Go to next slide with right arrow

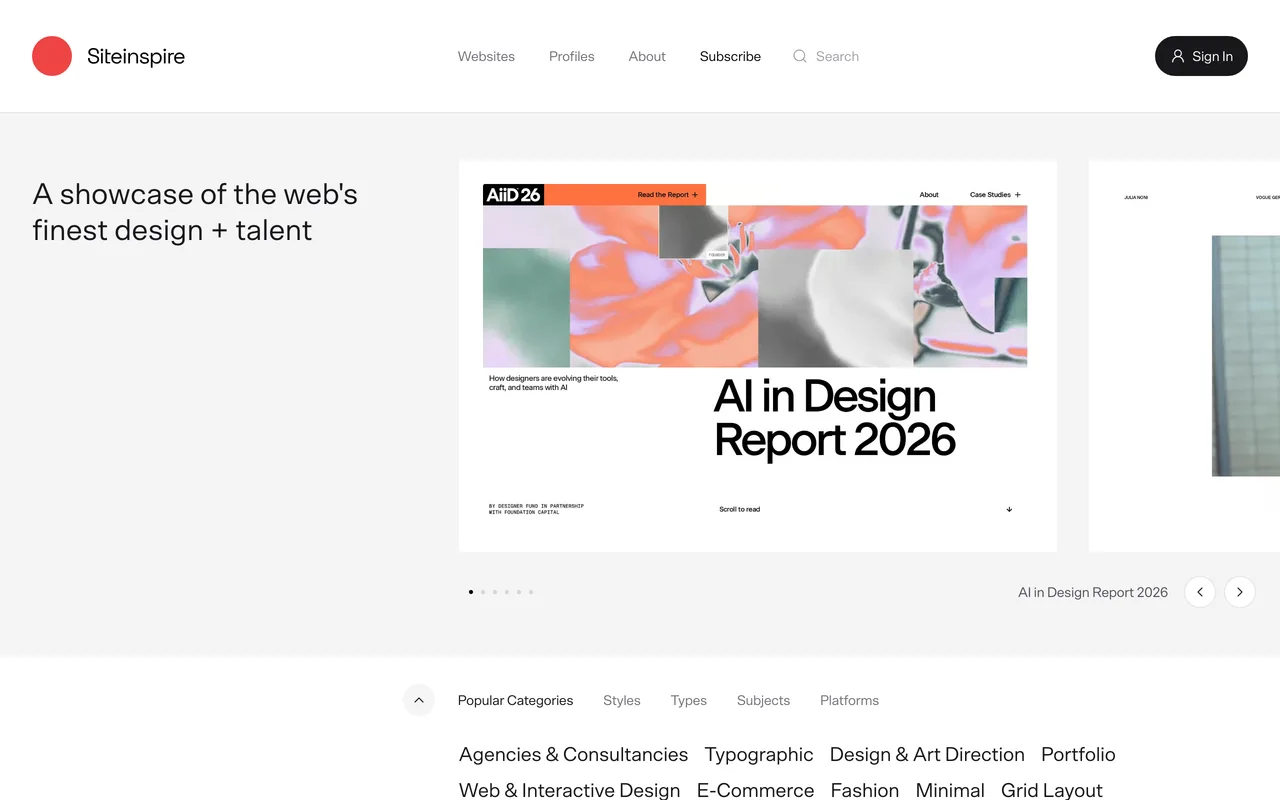point(1240,592)
